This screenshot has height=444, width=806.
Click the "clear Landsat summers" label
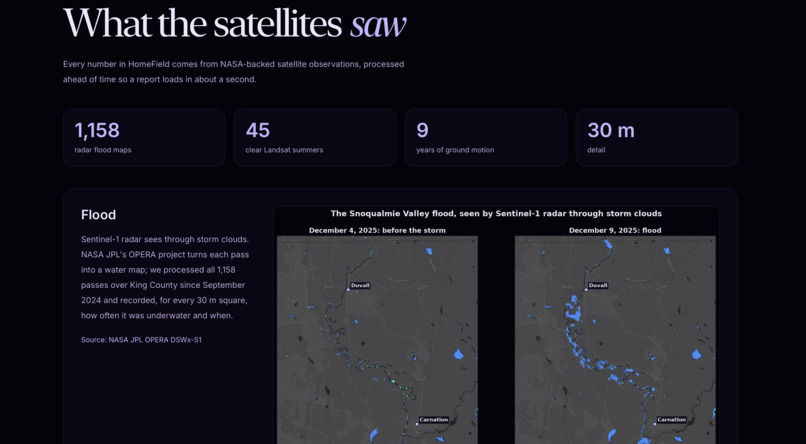284,150
